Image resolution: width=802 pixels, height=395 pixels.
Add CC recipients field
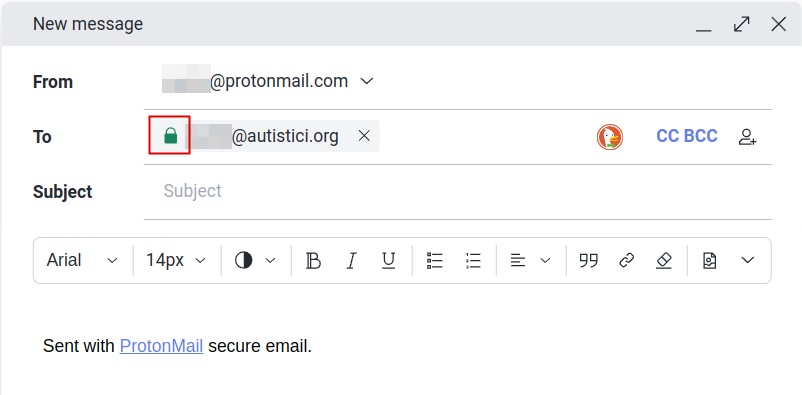click(667, 136)
